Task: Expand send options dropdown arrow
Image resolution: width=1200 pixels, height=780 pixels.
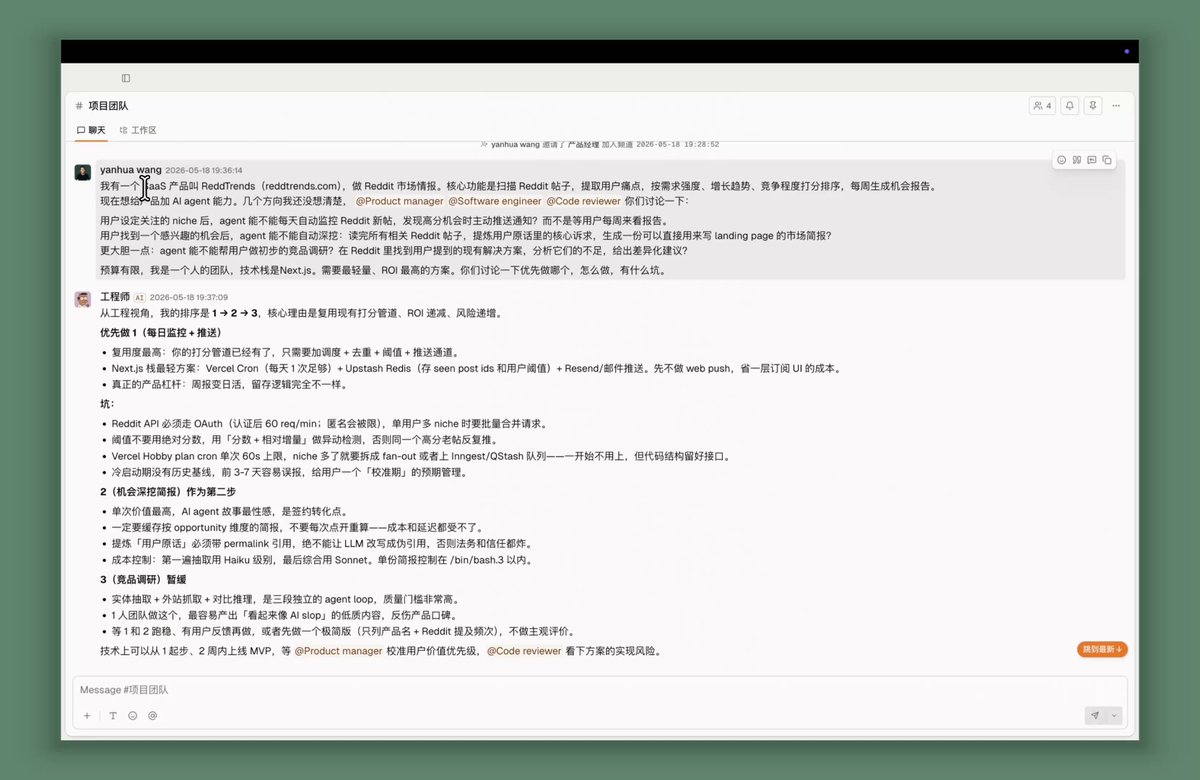Action: pyautogui.click(x=1114, y=715)
